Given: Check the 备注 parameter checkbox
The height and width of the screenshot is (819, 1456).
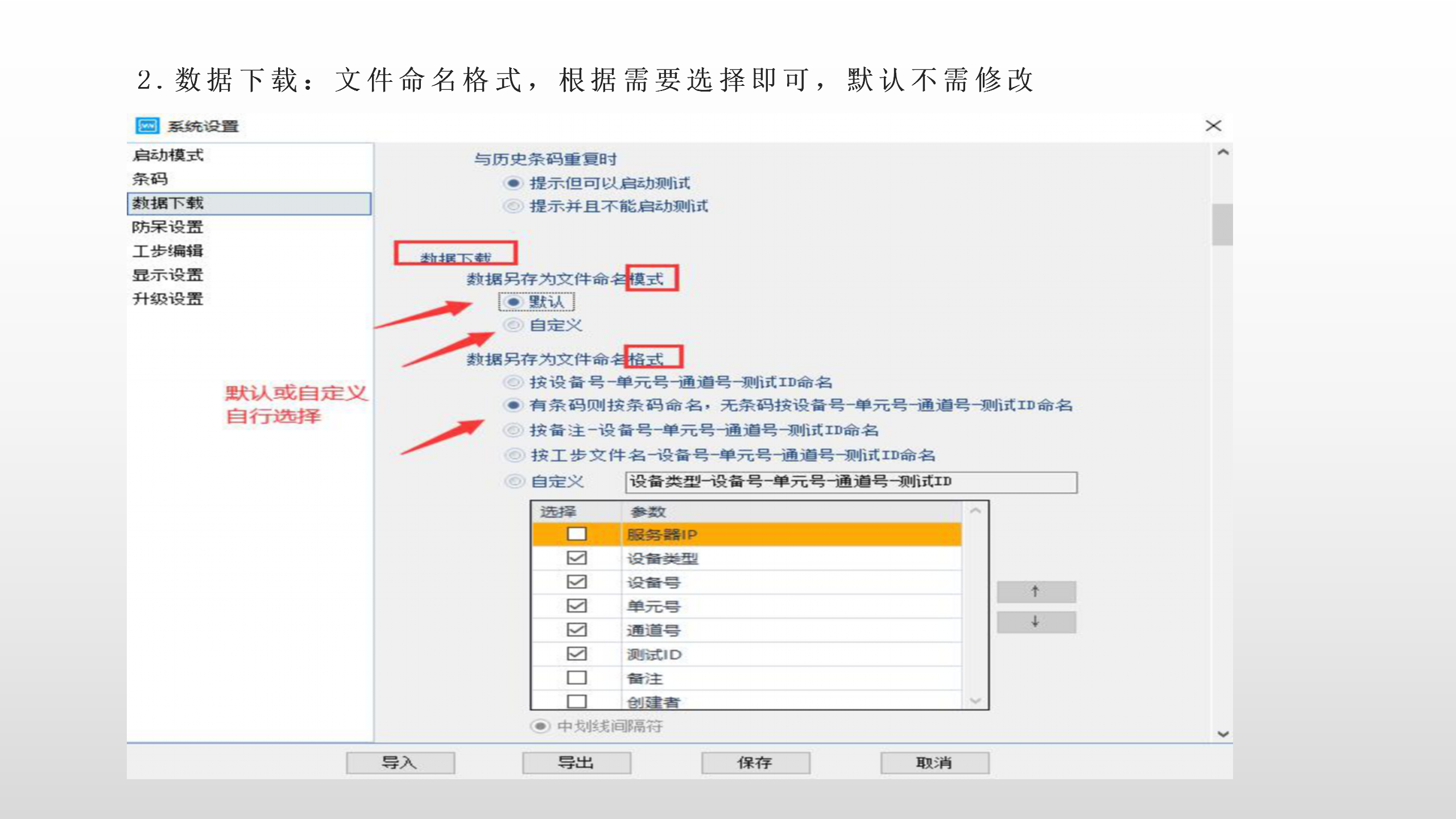Looking at the screenshot, I should coord(576,678).
